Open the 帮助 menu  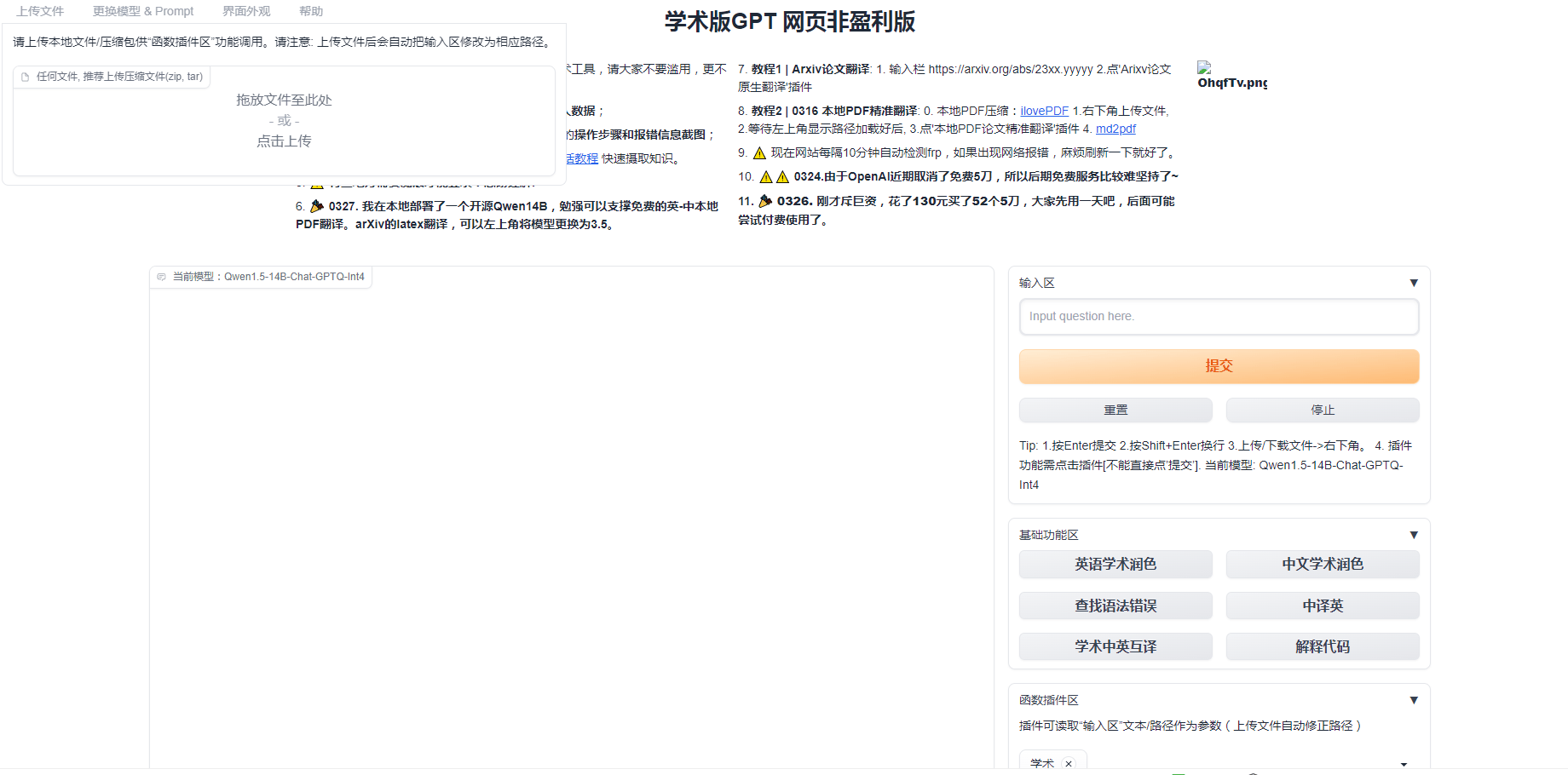coord(311,11)
